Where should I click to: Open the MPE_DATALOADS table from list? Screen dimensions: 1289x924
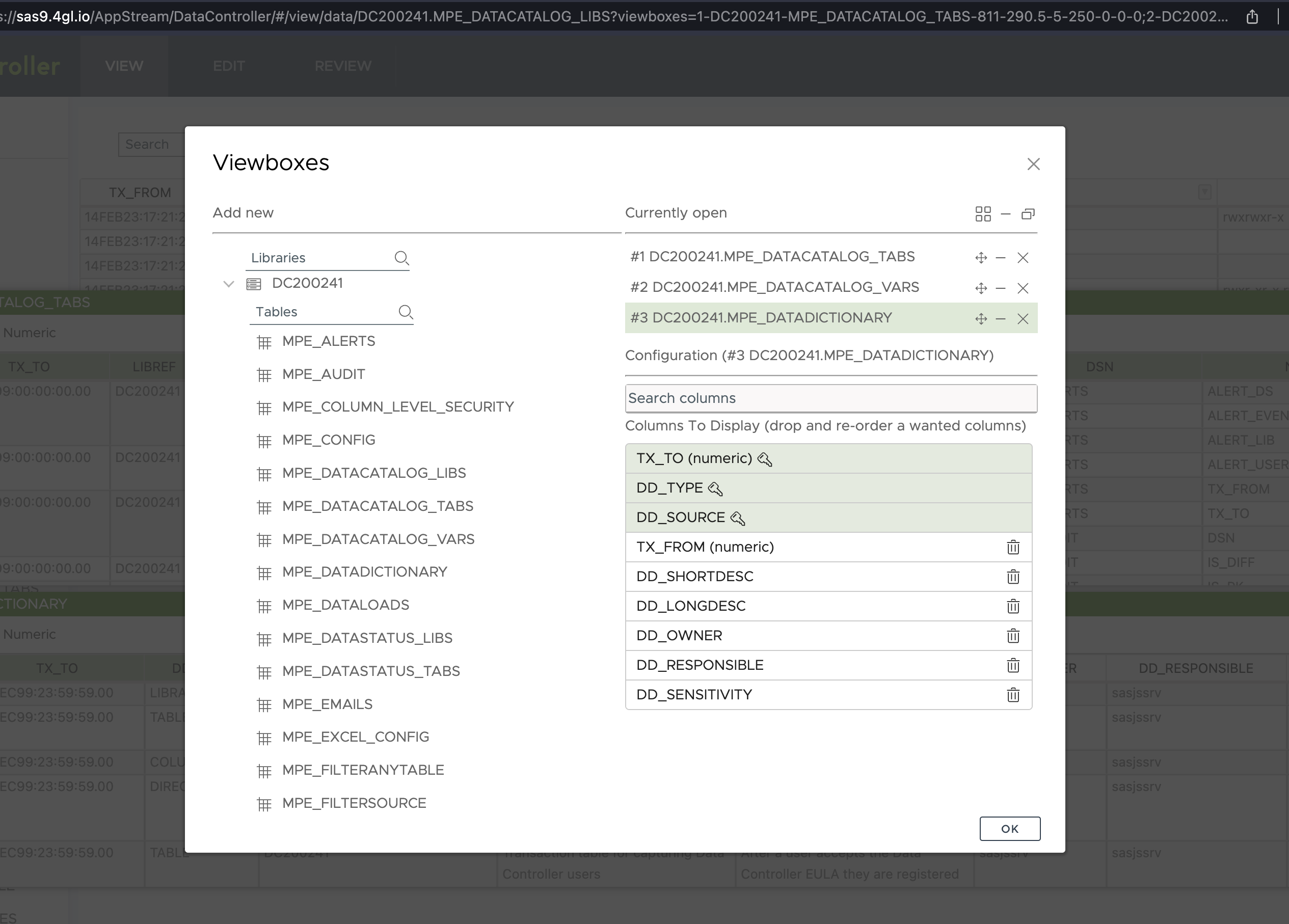345,605
